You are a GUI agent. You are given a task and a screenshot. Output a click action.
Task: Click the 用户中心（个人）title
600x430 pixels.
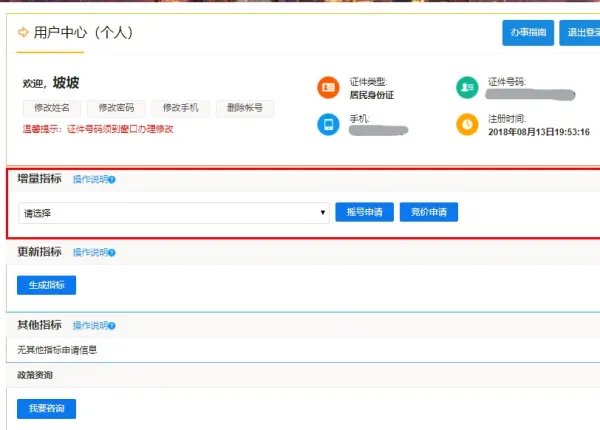point(83,33)
